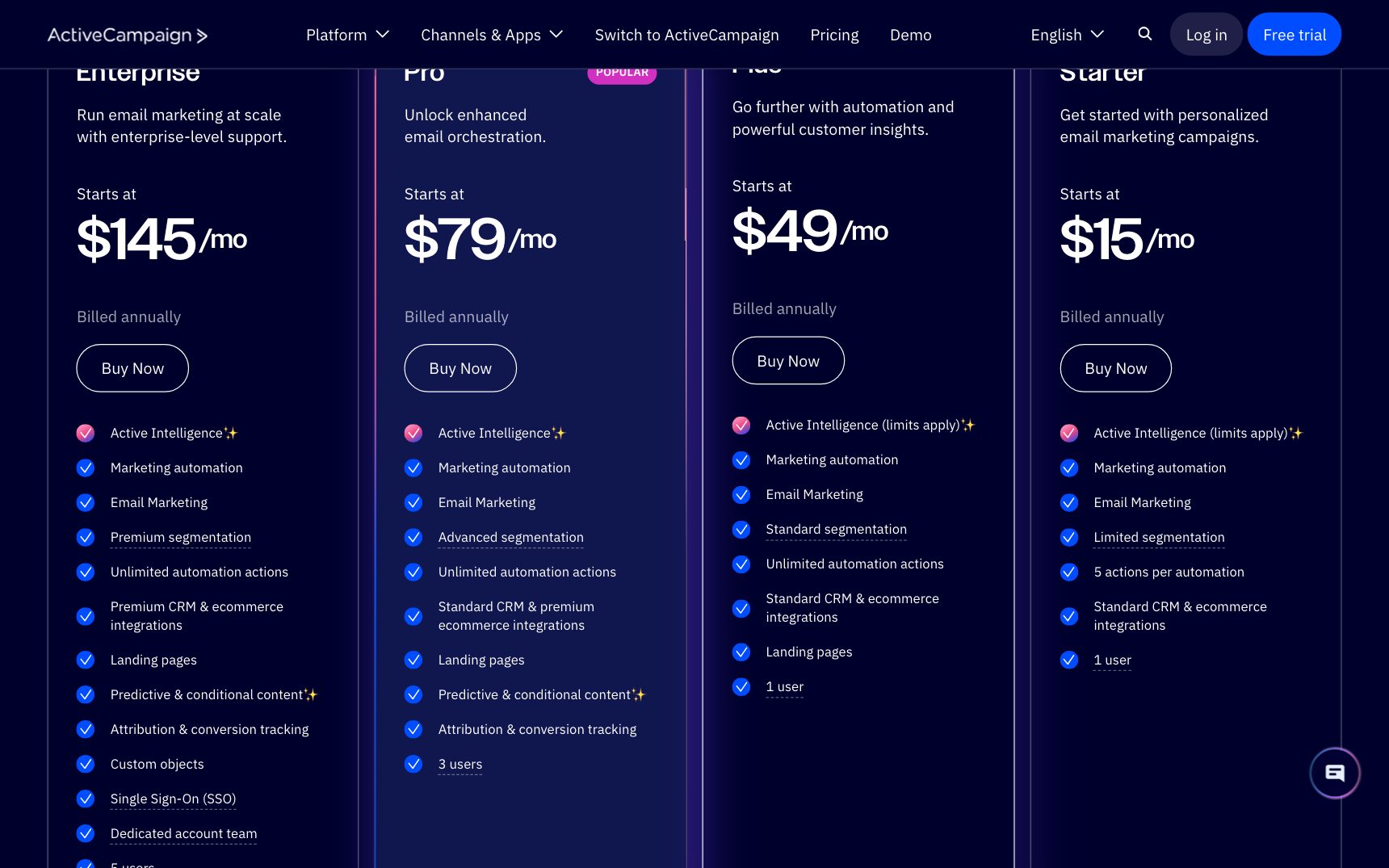Click '5 actions per automation' text
The width and height of the screenshot is (1389, 868).
1169,572
